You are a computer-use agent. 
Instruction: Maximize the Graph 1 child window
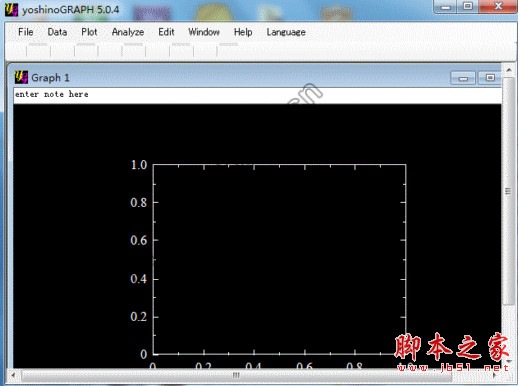[490, 78]
